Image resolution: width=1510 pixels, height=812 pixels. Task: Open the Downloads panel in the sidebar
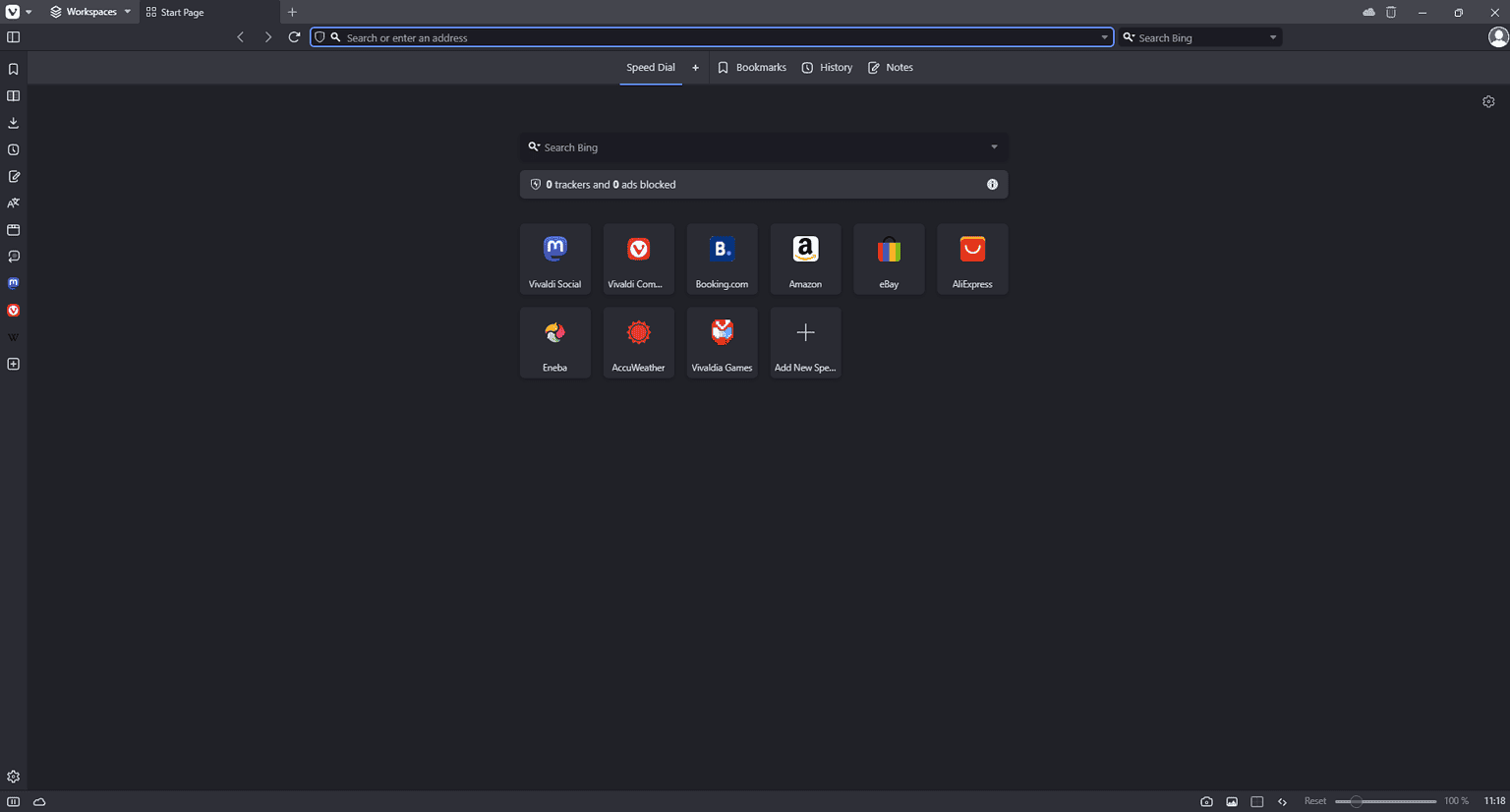click(x=14, y=123)
